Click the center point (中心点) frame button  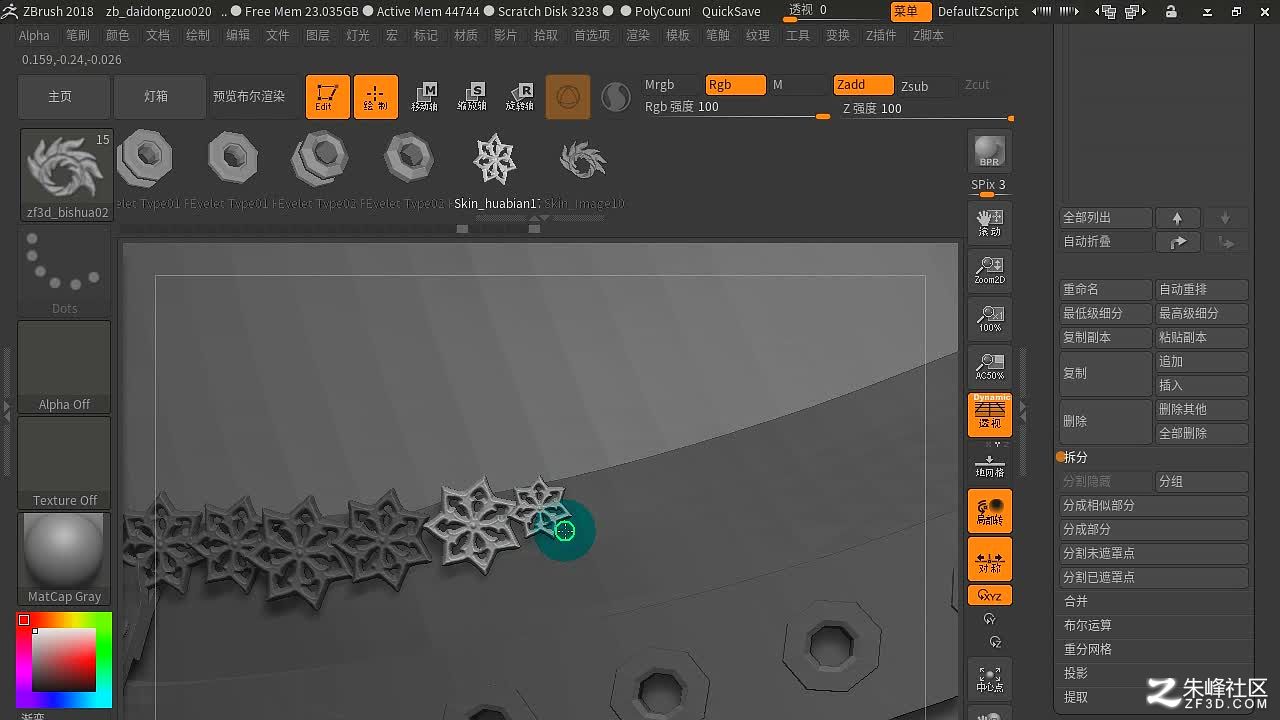pyautogui.click(x=989, y=679)
